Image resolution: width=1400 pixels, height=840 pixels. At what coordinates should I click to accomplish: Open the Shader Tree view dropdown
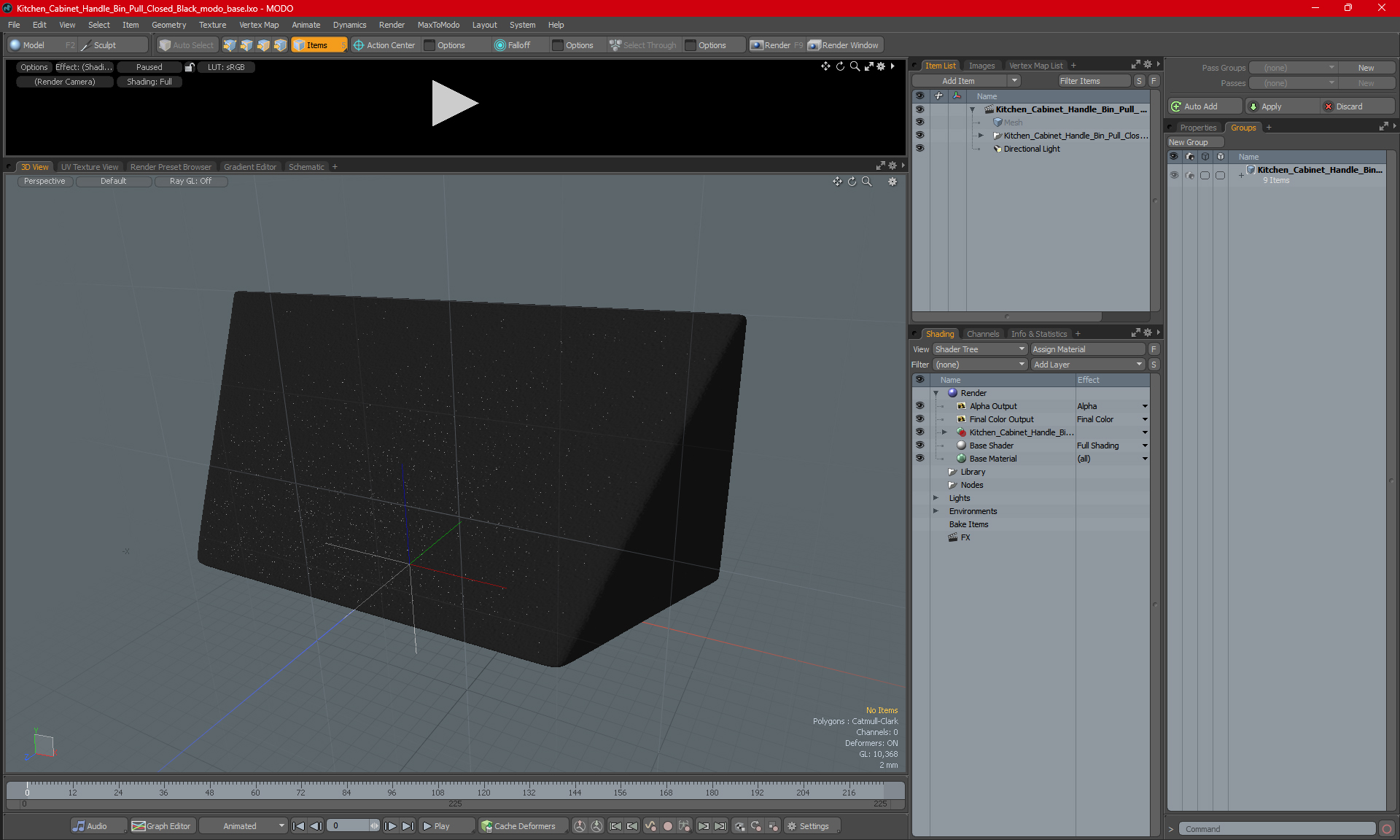coord(980,349)
